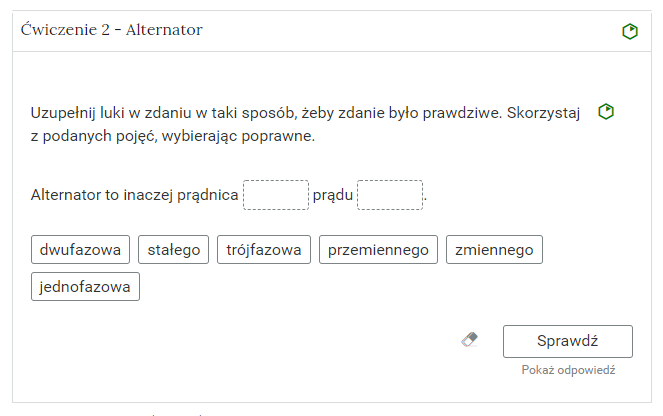Click the word 'prądnica' in the sentence
This screenshot has height=416, width=663.
(208, 195)
